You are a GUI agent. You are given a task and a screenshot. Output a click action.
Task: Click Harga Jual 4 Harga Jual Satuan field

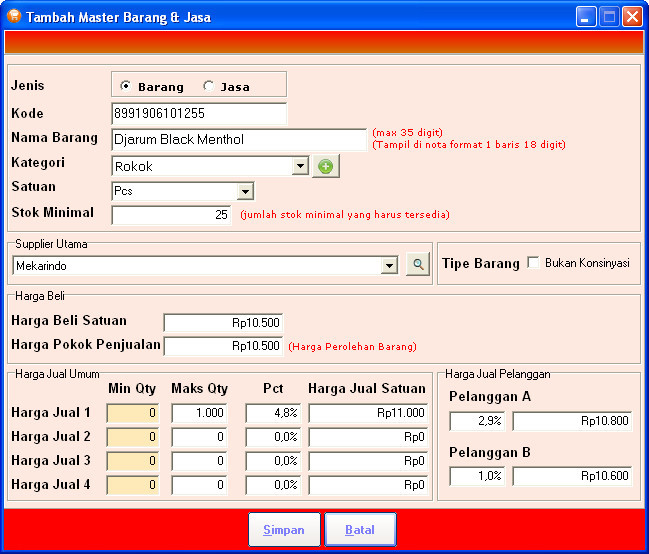click(x=368, y=485)
